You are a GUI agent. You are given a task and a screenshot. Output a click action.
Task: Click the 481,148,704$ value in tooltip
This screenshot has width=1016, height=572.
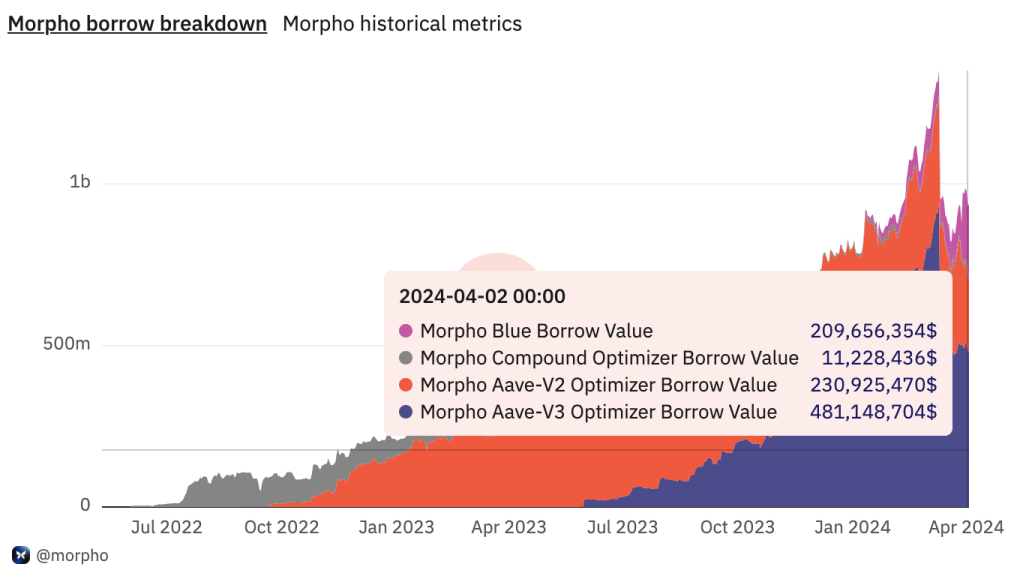click(x=873, y=412)
